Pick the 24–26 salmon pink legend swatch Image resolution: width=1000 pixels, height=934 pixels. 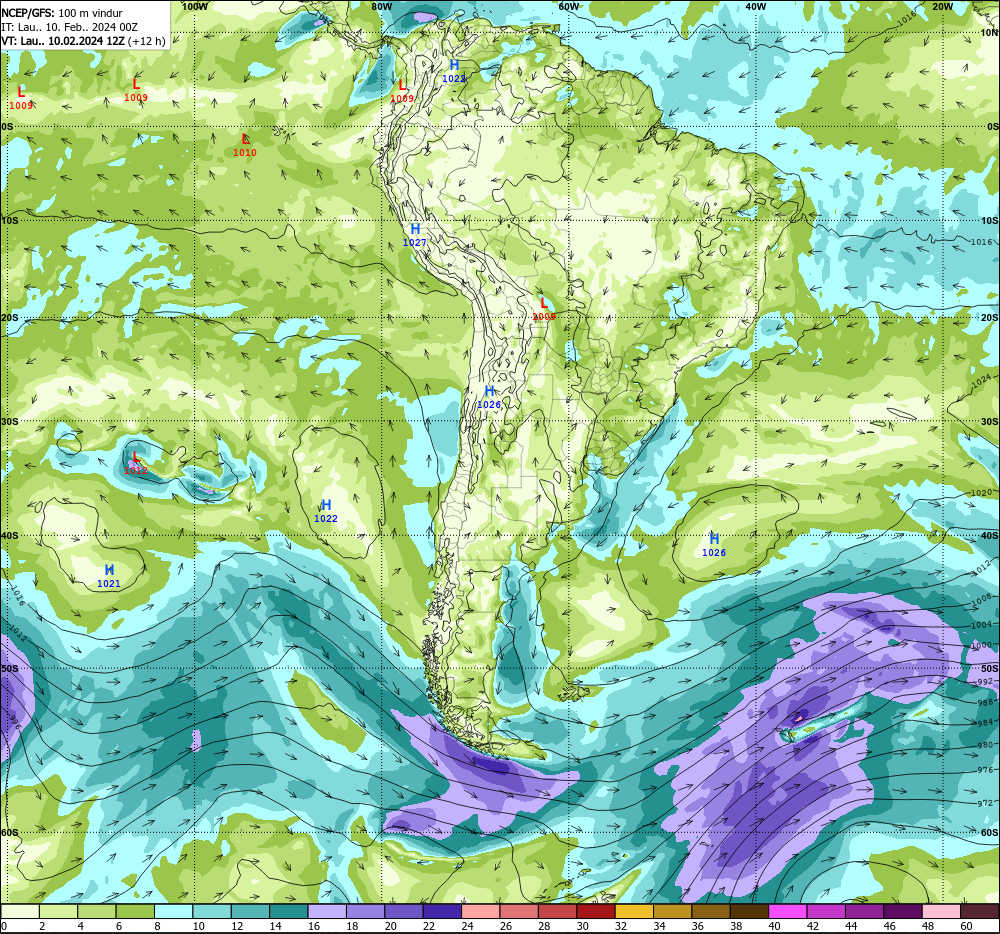click(481, 911)
